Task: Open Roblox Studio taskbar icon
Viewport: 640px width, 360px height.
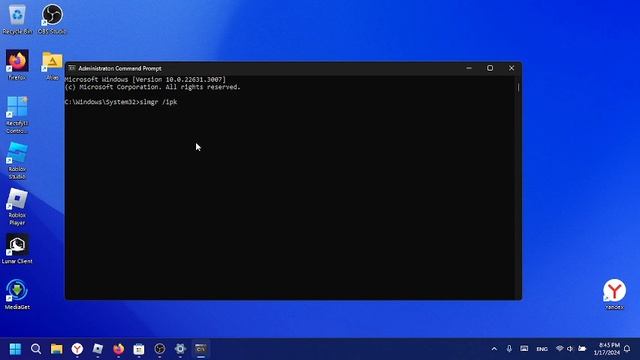Action: point(98,349)
